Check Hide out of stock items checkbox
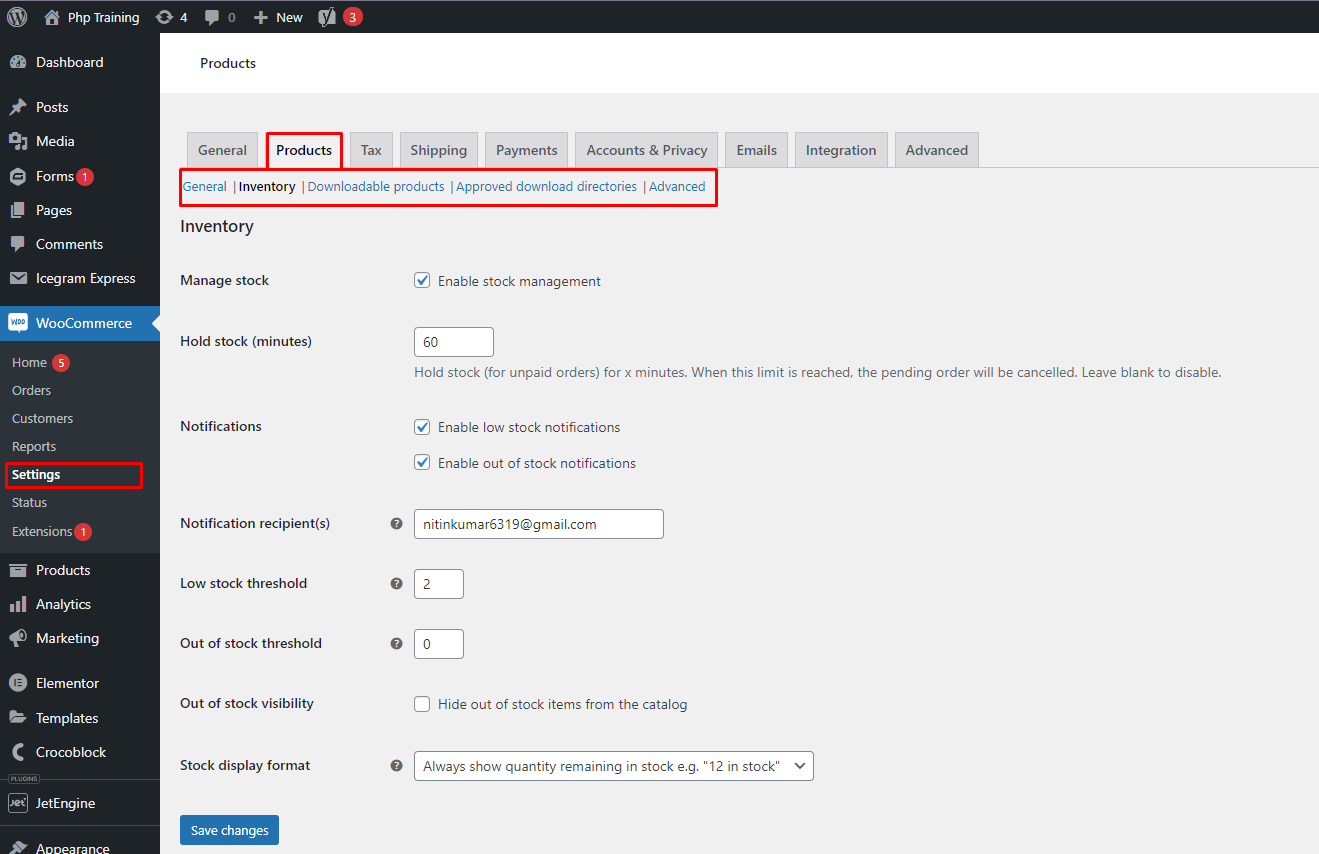The height and width of the screenshot is (854, 1319). pyautogui.click(x=422, y=704)
